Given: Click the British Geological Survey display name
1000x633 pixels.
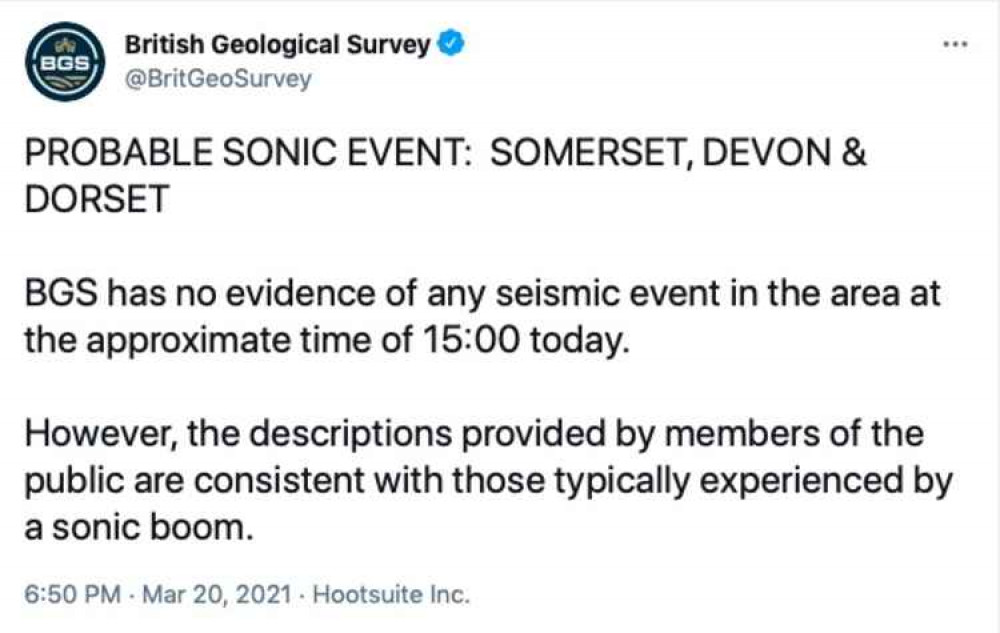Looking at the screenshot, I should pos(277,44).
